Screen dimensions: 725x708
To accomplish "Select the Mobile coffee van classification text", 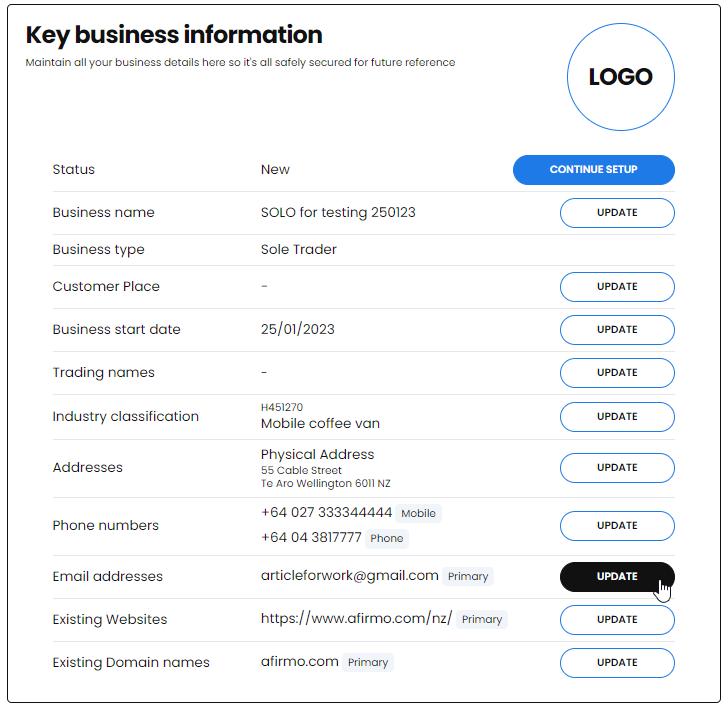I will [320, 423].
